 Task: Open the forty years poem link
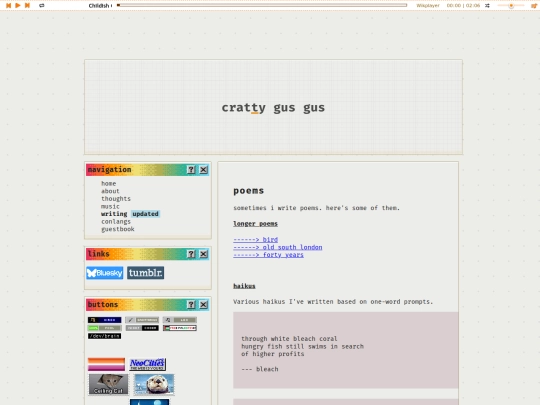click(268, 255)
